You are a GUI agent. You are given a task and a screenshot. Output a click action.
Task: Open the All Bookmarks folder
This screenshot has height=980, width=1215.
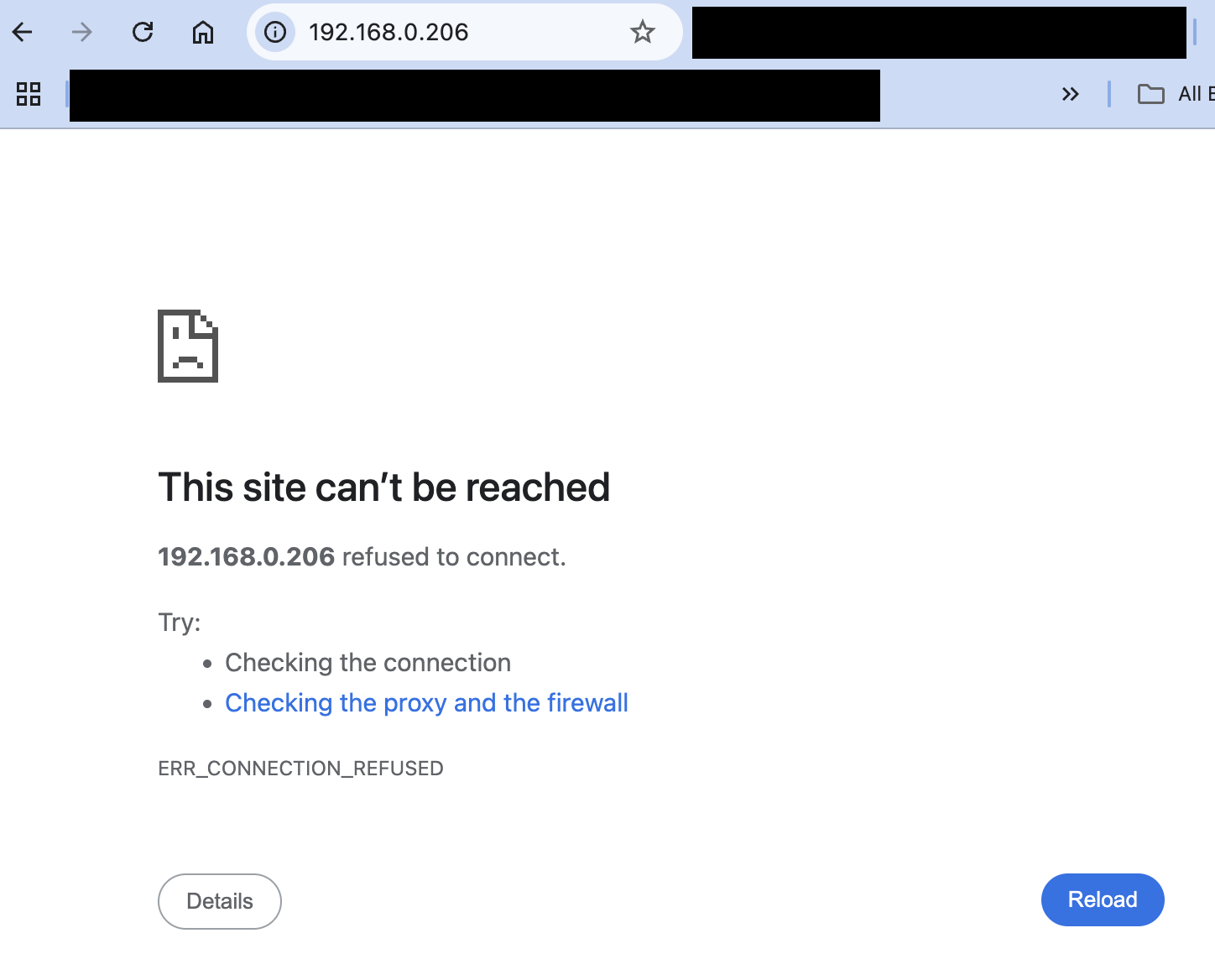coord(1176,94)
